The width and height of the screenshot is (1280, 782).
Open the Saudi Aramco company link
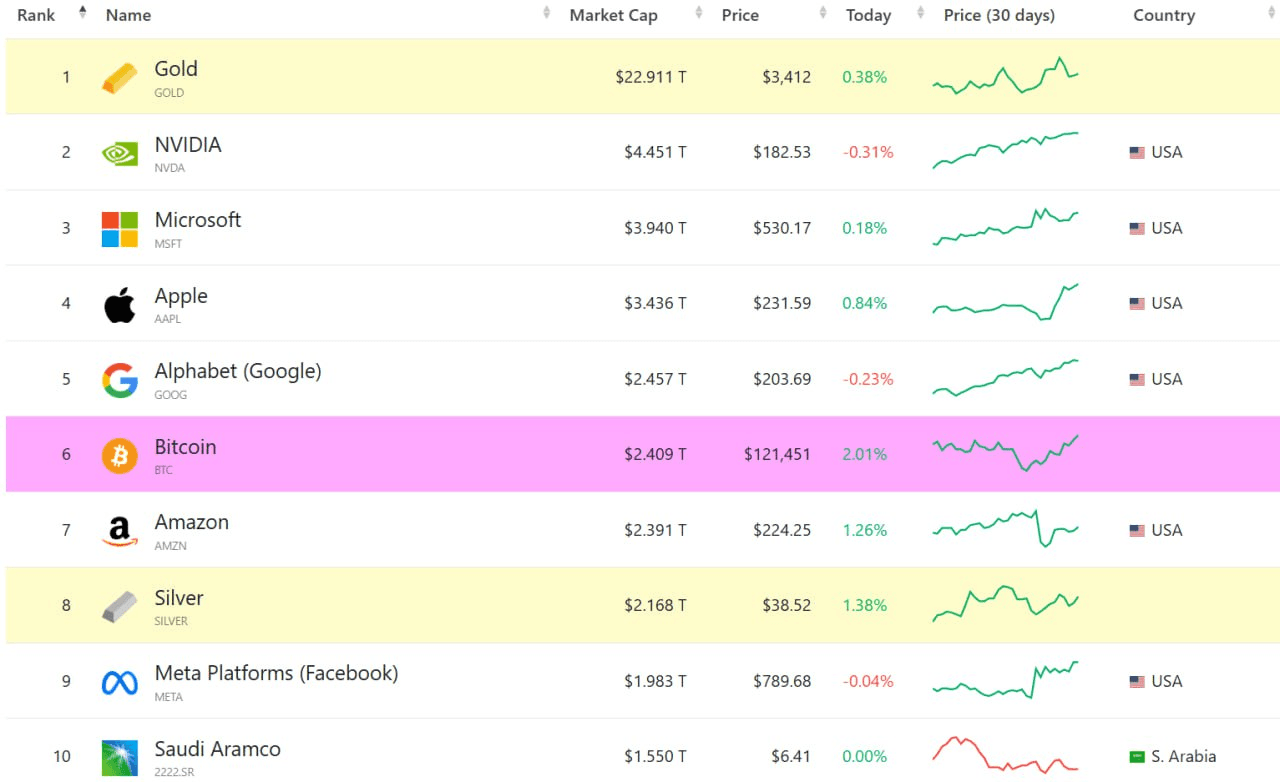(x=217, y=749)
